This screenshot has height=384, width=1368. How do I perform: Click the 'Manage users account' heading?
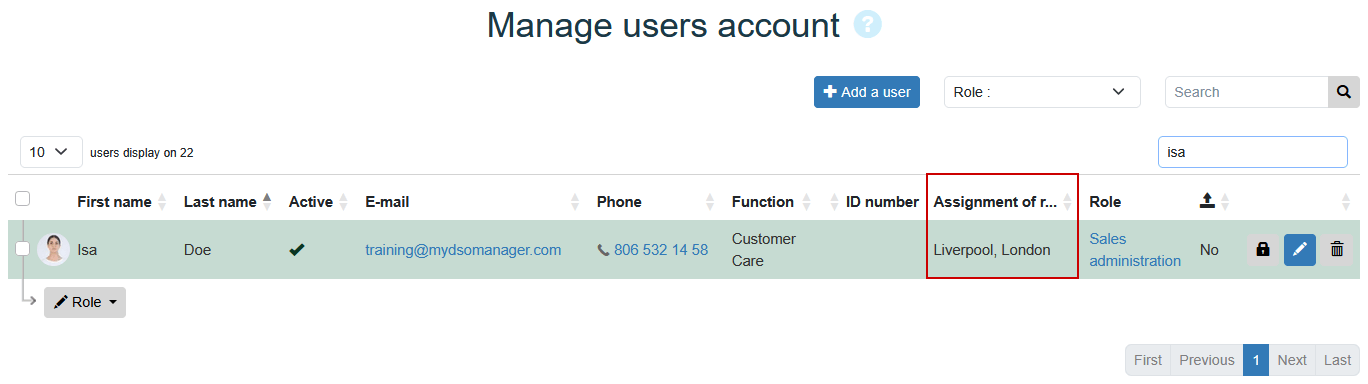tap(663, 25)
